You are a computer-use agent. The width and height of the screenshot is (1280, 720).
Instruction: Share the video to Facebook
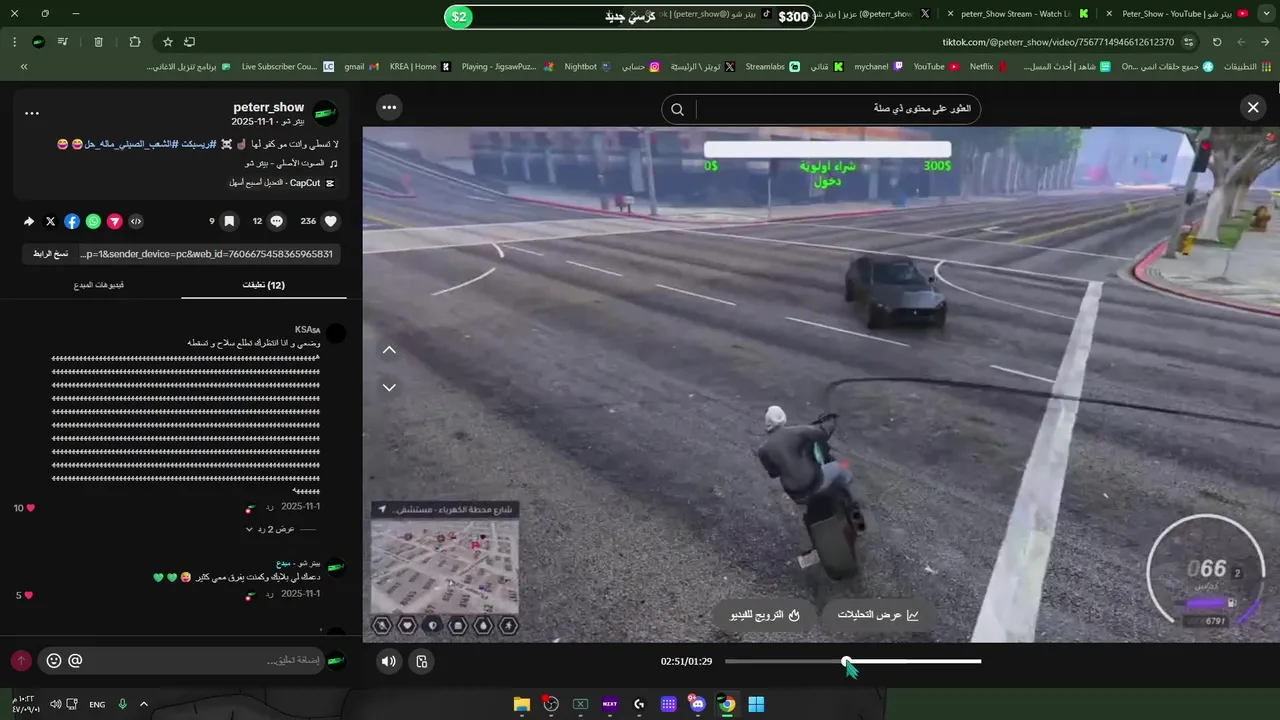tap(72, 221)
